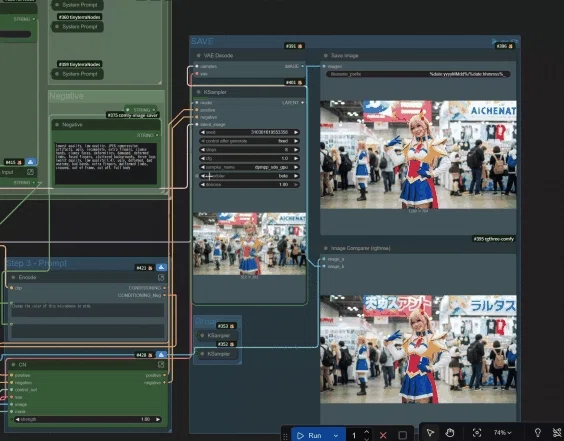Collapse the Encode node via its dot
The height and width of the screenshot is (441, 564).
13,277
